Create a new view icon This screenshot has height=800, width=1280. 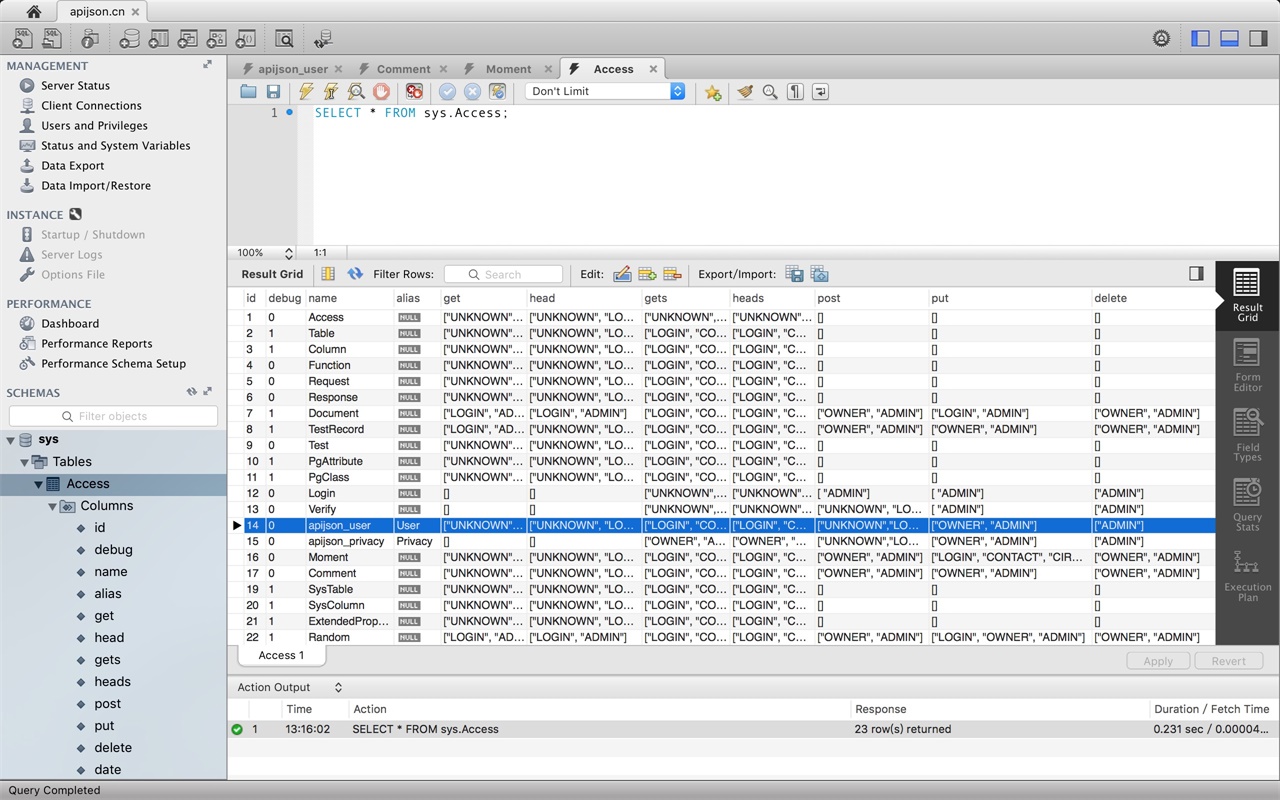pos(187,39)
